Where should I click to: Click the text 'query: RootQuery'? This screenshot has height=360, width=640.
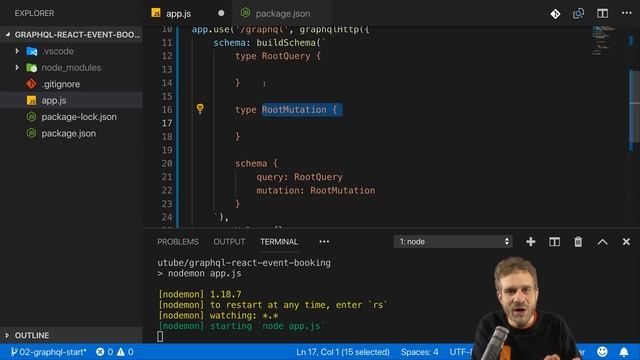pos(299,177)
